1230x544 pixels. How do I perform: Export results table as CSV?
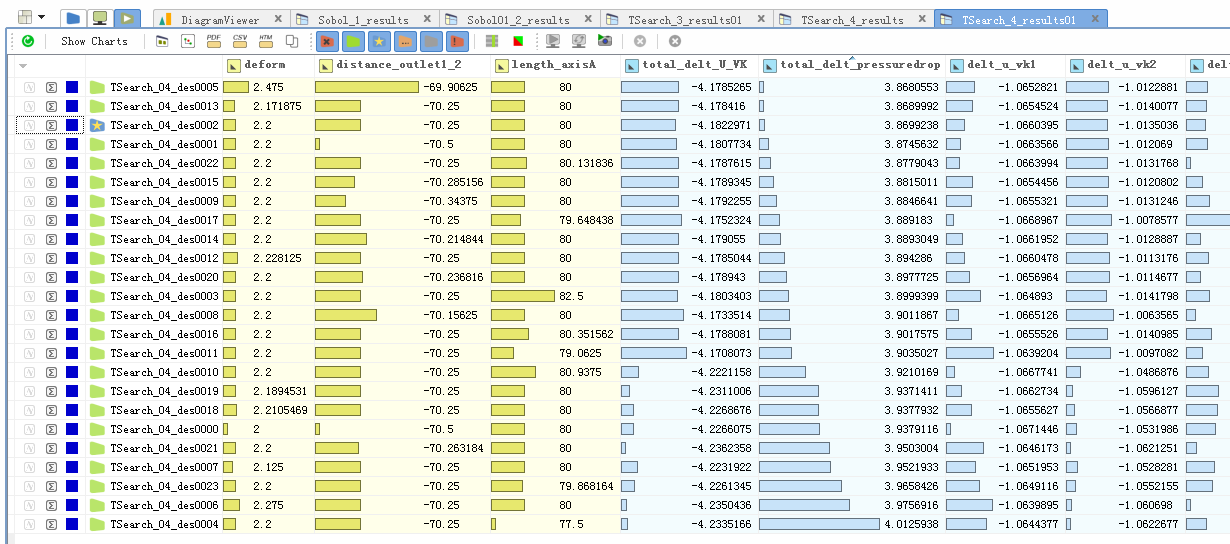(x=240, y=41)
